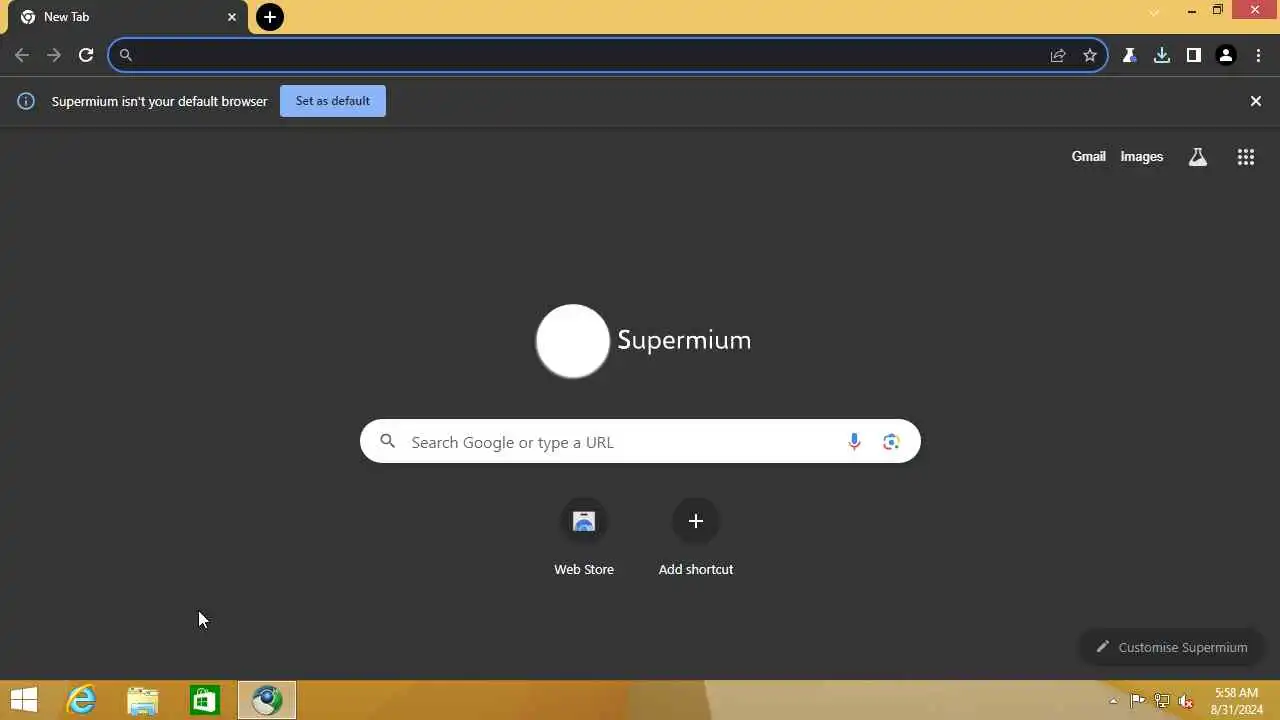
Task: Reload the current page
Action: tap(86, 55)
